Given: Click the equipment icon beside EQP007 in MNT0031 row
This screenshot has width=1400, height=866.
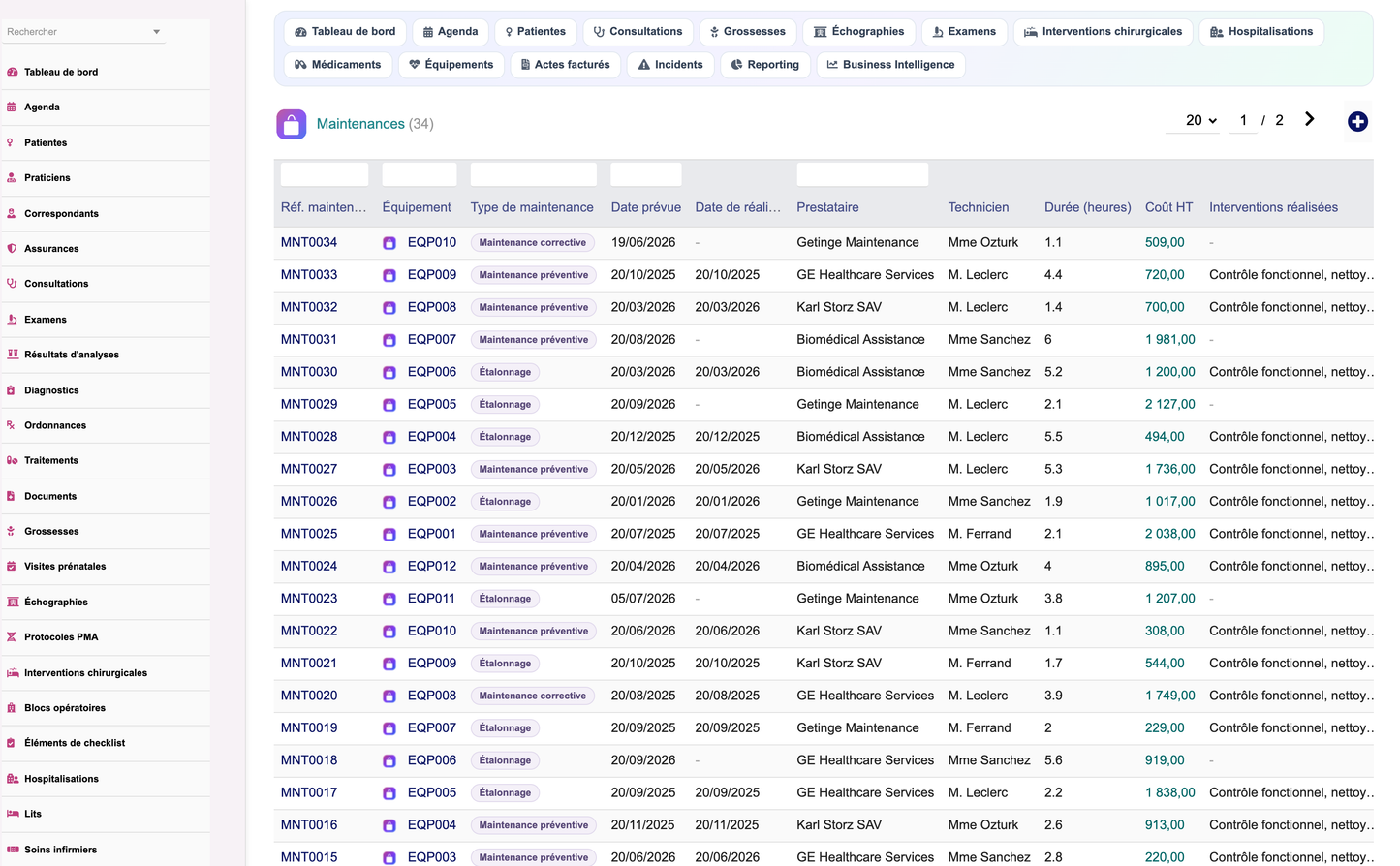Looking at the screenshot, I should 389,340.
